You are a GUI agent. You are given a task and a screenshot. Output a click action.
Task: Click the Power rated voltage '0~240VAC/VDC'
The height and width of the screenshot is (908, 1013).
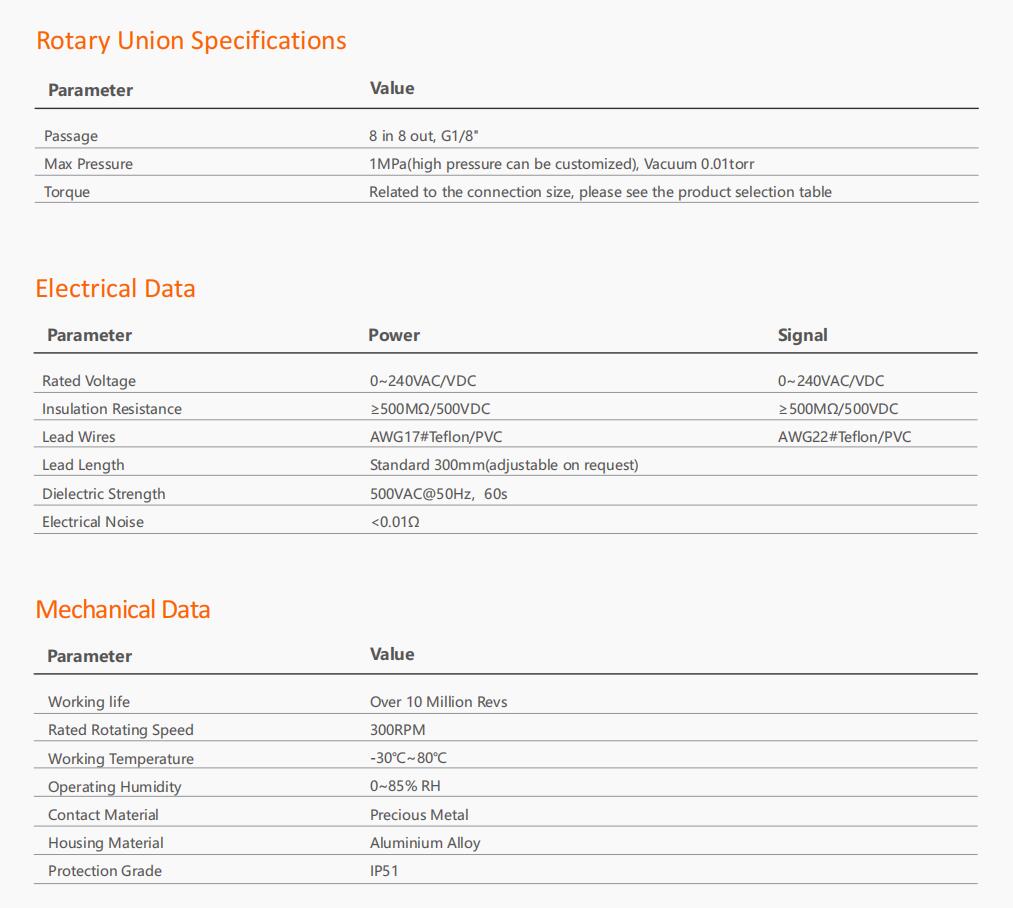(423, 381)
